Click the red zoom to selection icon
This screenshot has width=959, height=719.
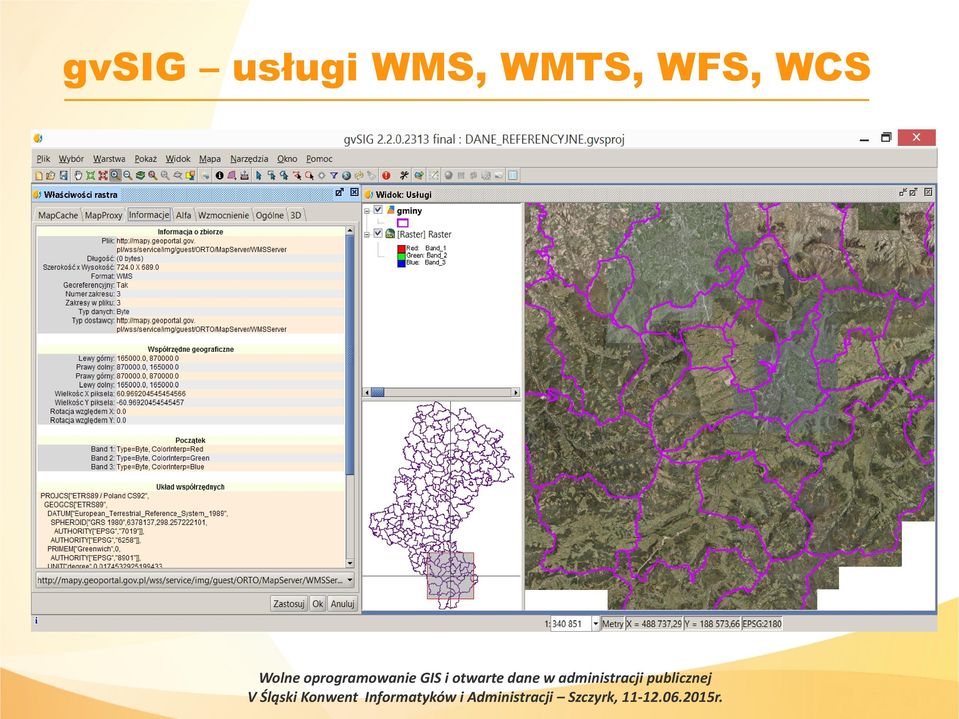[x=103, y=175]
